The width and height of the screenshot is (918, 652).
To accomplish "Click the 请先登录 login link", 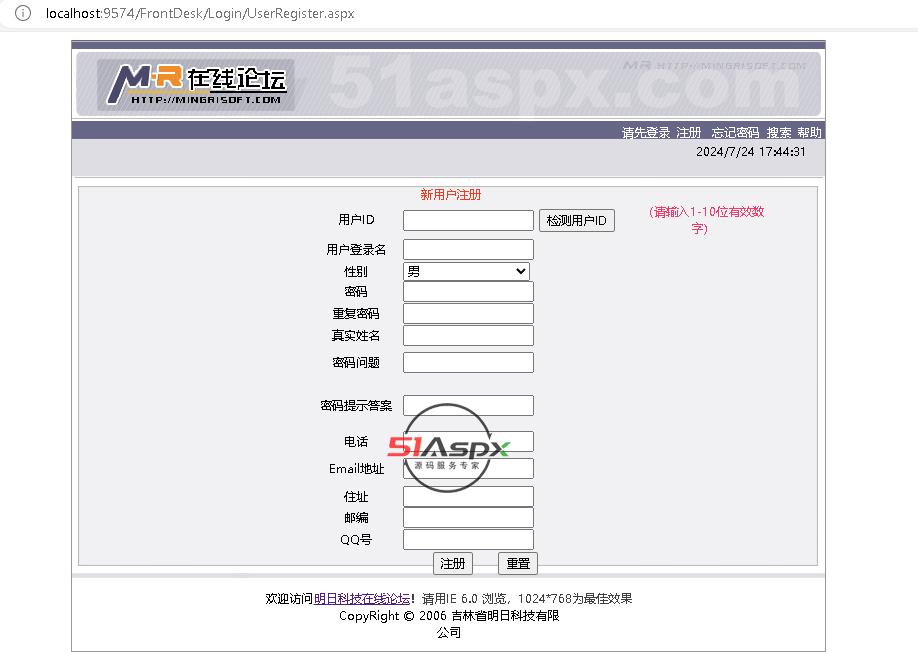I will pyautogui.click(x=646, y=132).
